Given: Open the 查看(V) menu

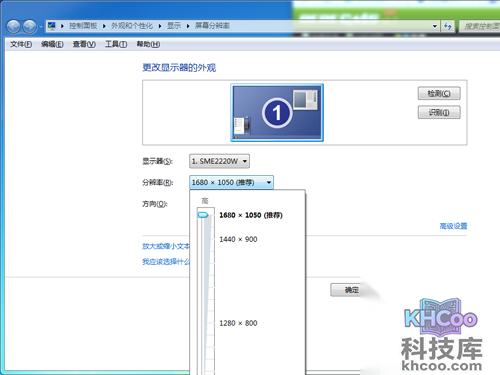Looking at the screenshot, I should point(84,44).
